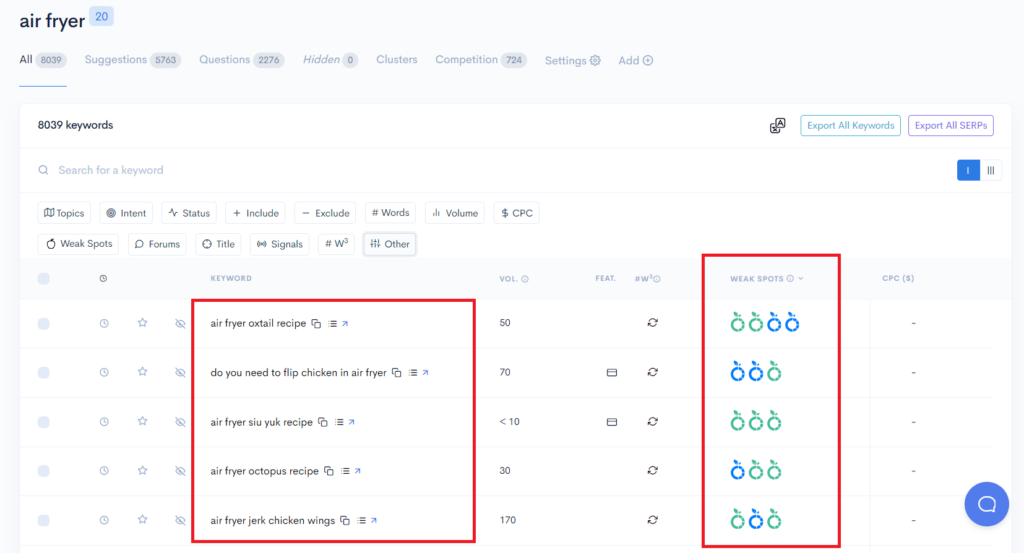
Task: Select checkbox for air fryer octopus recipe
Action: coord(44,471)
